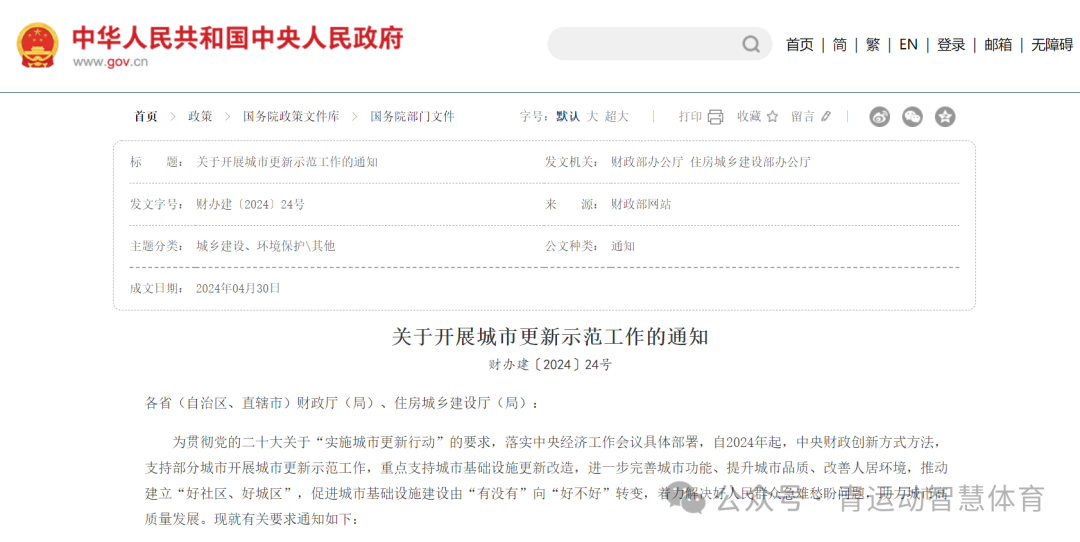Image resolution: width=1080 pixels, height=542 pixels.
Task: Click the 留言 comment label
Action: 803,116
